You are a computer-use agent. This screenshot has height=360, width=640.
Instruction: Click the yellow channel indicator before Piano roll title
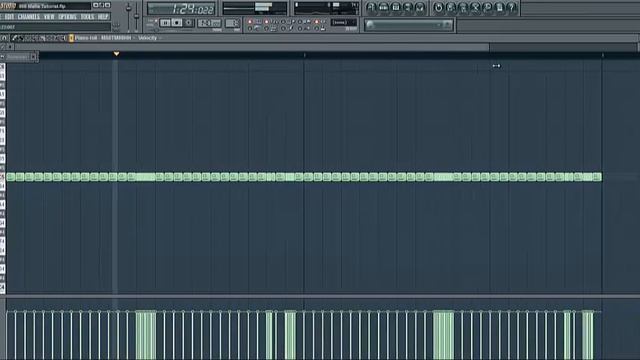point(71,38)
